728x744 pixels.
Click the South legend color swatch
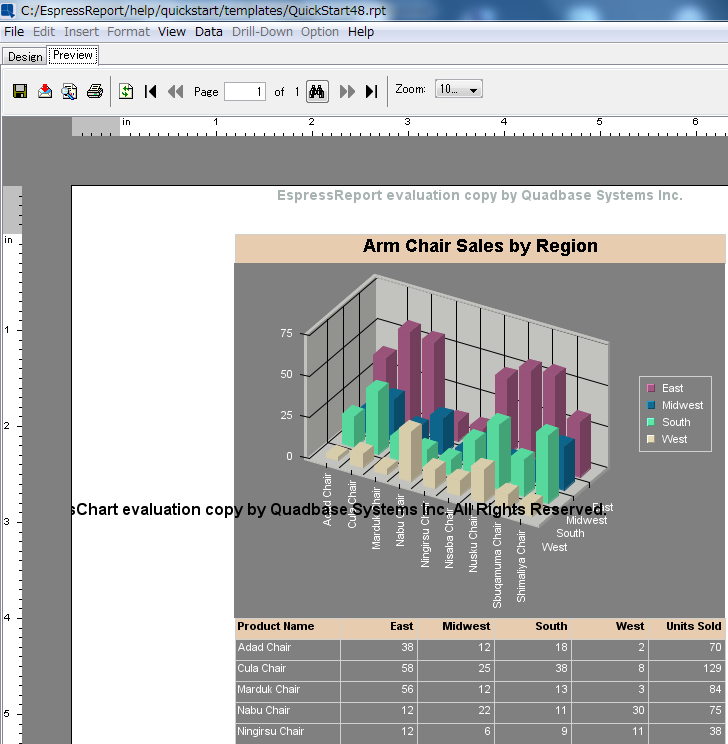click(651, 422)
